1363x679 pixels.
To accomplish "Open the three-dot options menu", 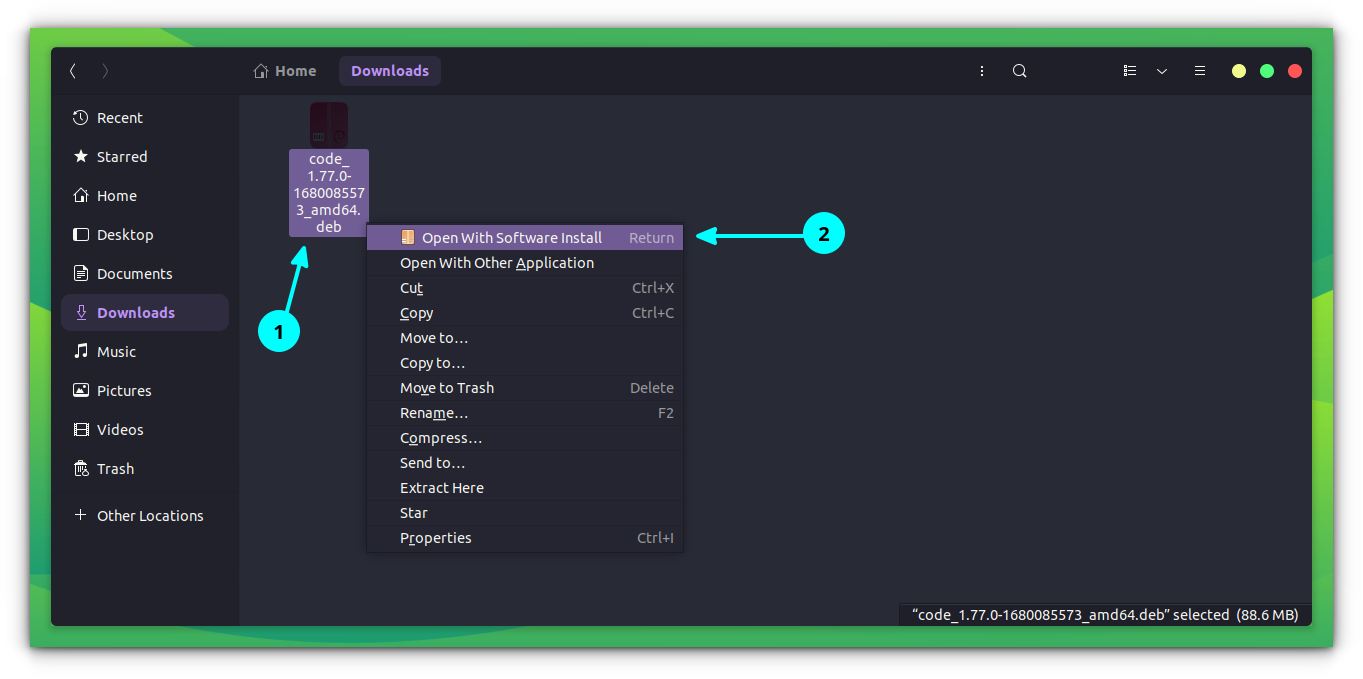I will [x=982, y=71].
